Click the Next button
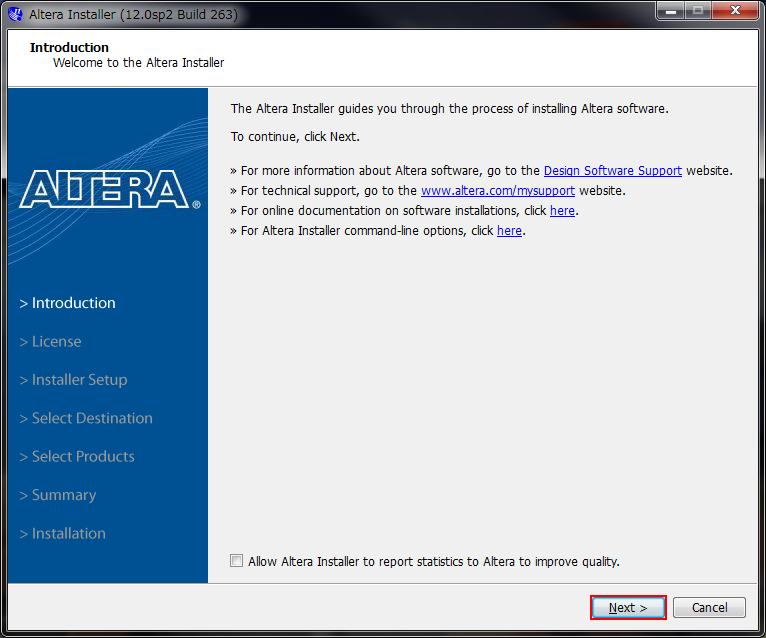This screenshot has width=766, height=638. [628, 607]
